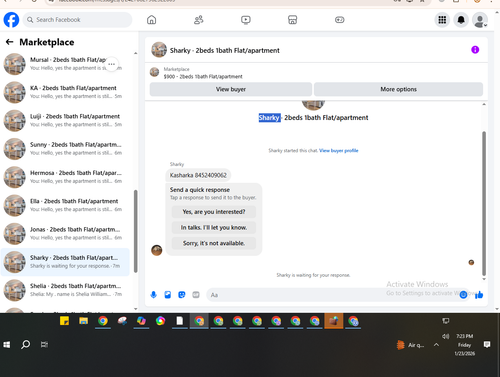Click the View buyer button
The image size is (500, 377).
coord(231,89)
